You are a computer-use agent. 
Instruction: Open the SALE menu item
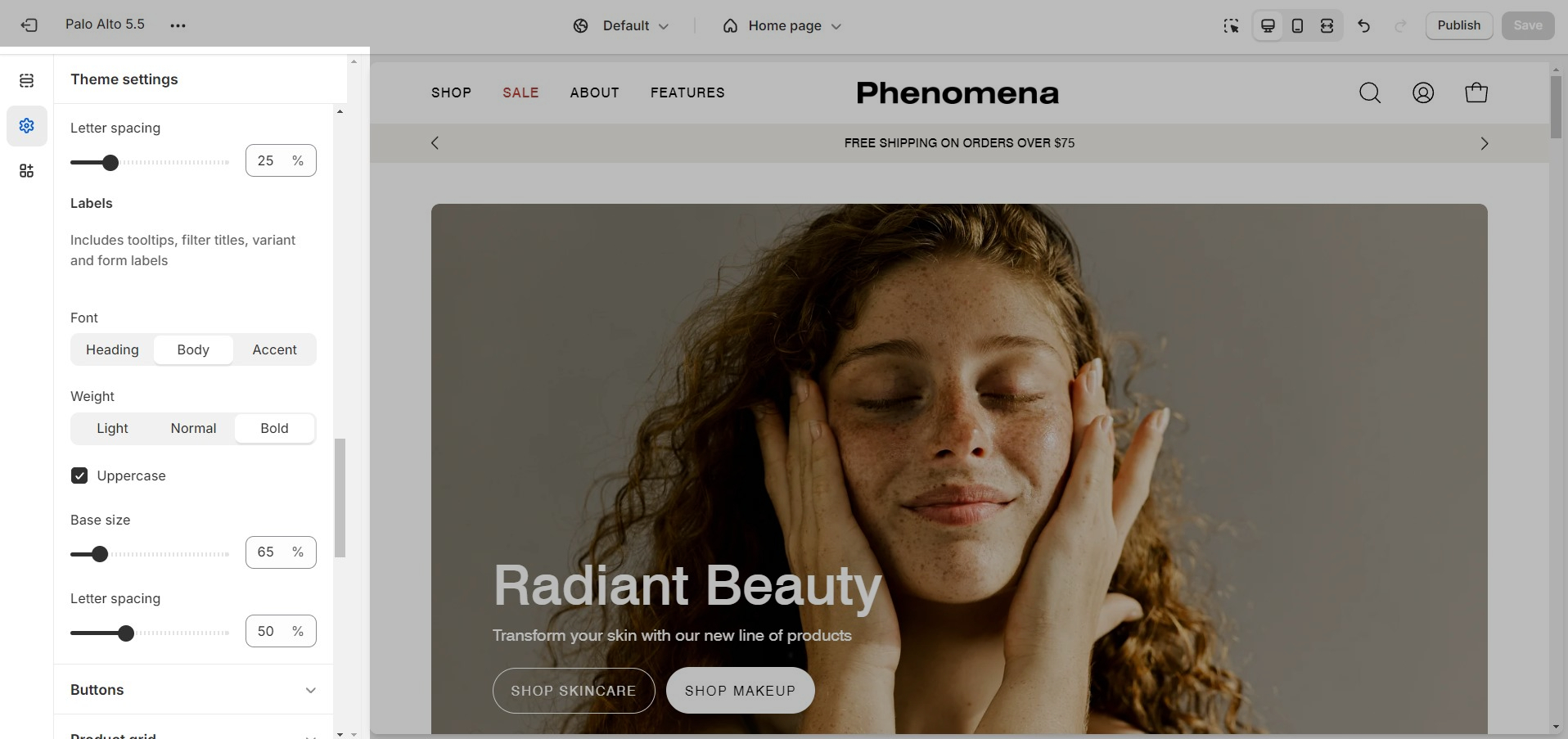pos(520,93)
